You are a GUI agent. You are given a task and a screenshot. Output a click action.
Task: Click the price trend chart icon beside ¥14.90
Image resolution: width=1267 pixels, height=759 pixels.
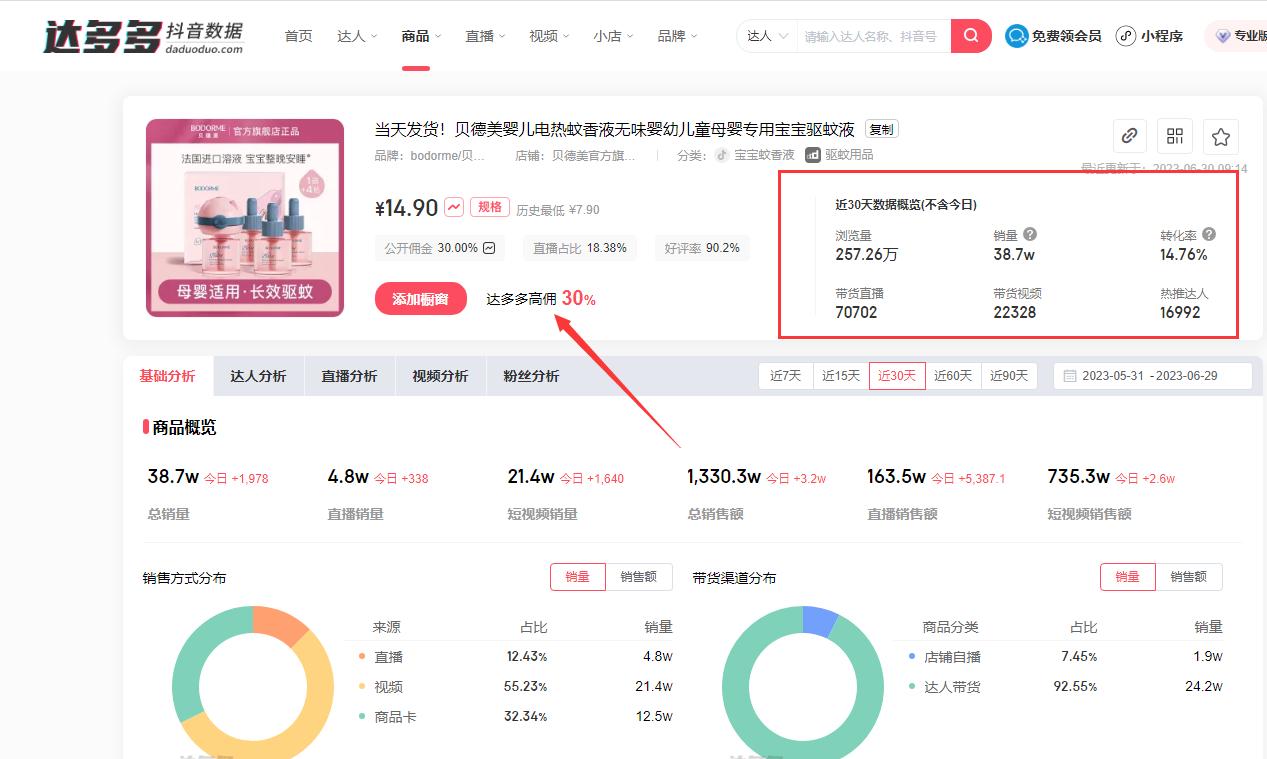pos(453,207)
